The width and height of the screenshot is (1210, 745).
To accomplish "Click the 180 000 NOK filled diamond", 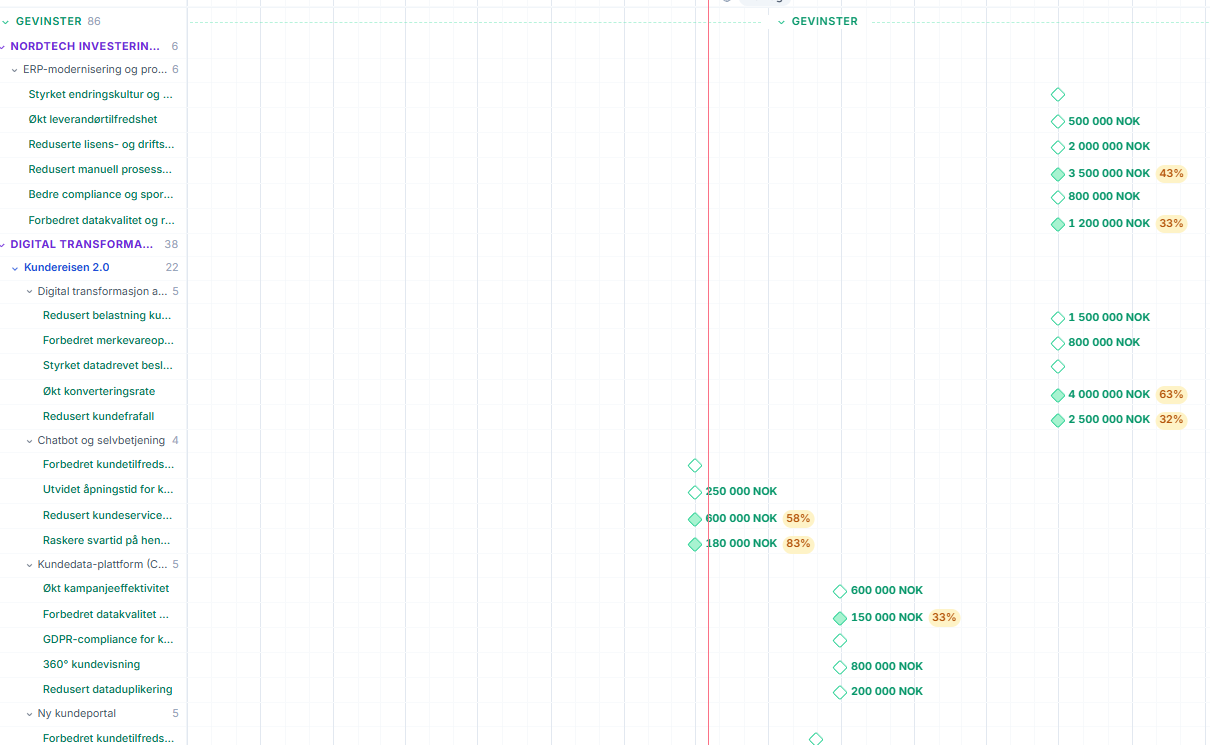I will click(x=695, y=544).
